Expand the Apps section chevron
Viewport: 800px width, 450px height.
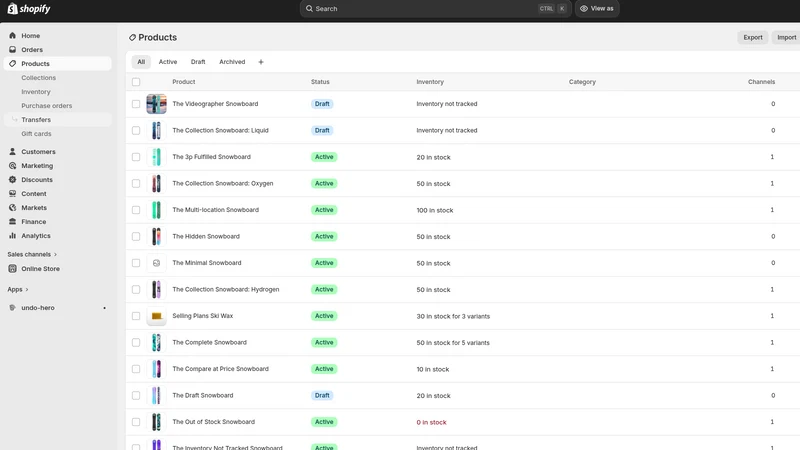(27, 289)
